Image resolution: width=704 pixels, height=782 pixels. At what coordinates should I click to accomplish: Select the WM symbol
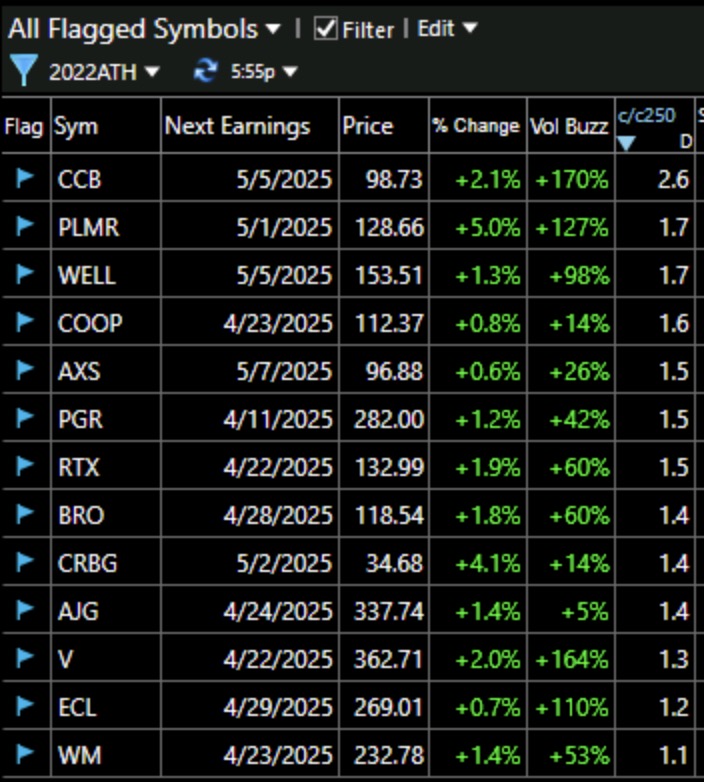80,755
